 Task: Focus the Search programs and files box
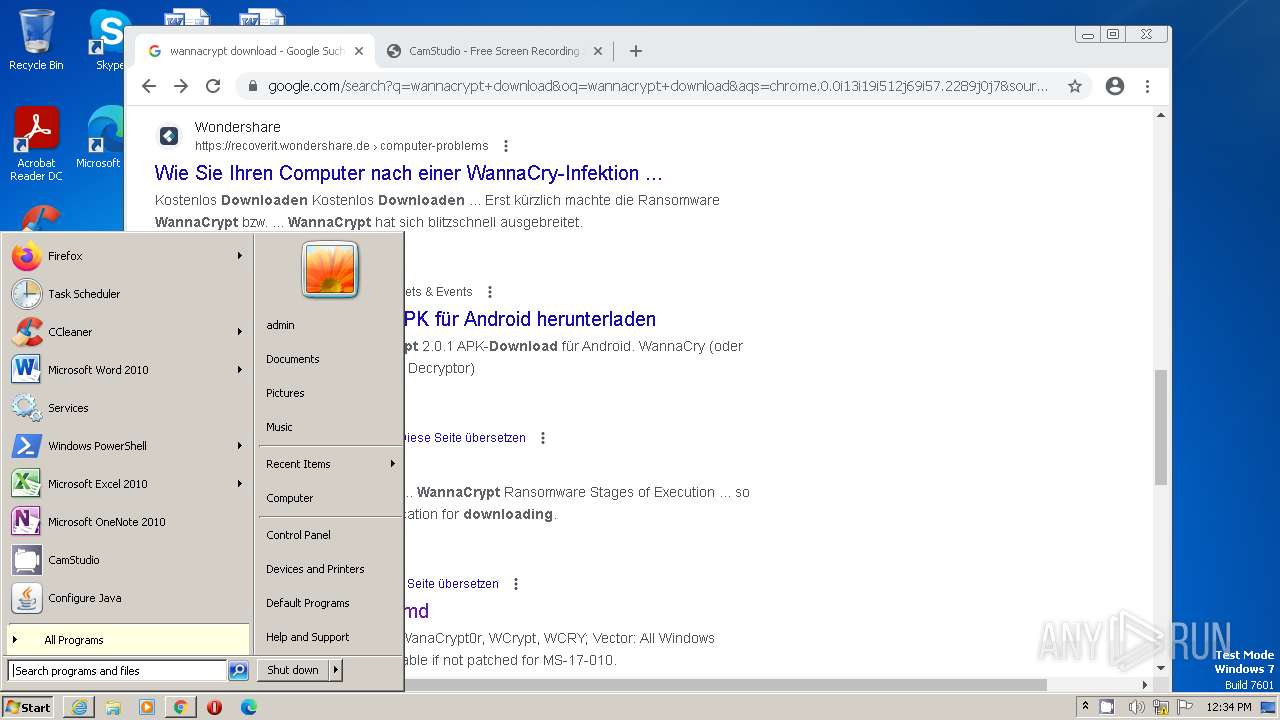point(118,671)
